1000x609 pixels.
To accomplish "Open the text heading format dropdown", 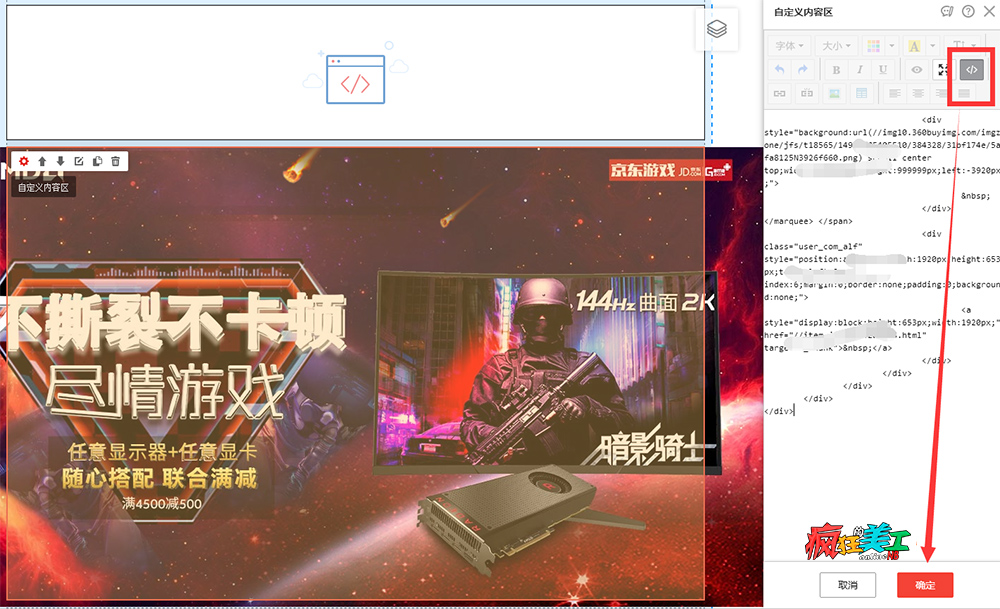I will coord(963,45).
